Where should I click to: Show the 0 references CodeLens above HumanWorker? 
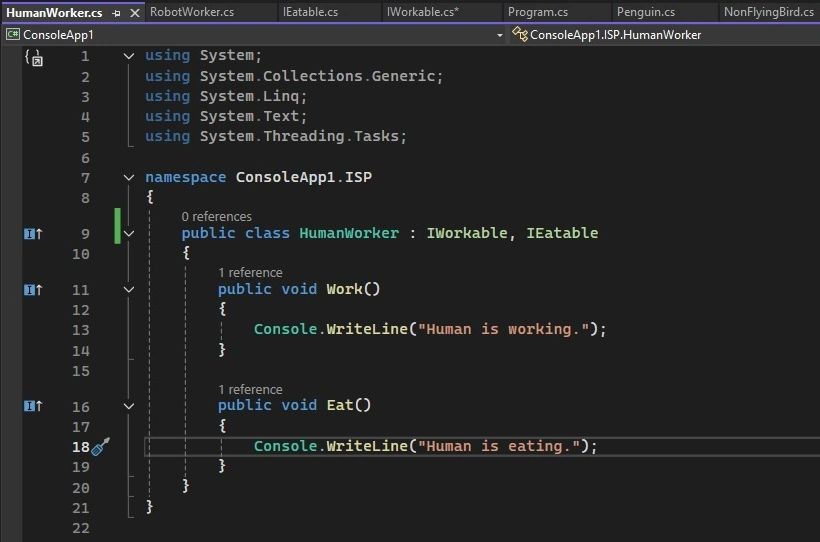tap(217, 217)
